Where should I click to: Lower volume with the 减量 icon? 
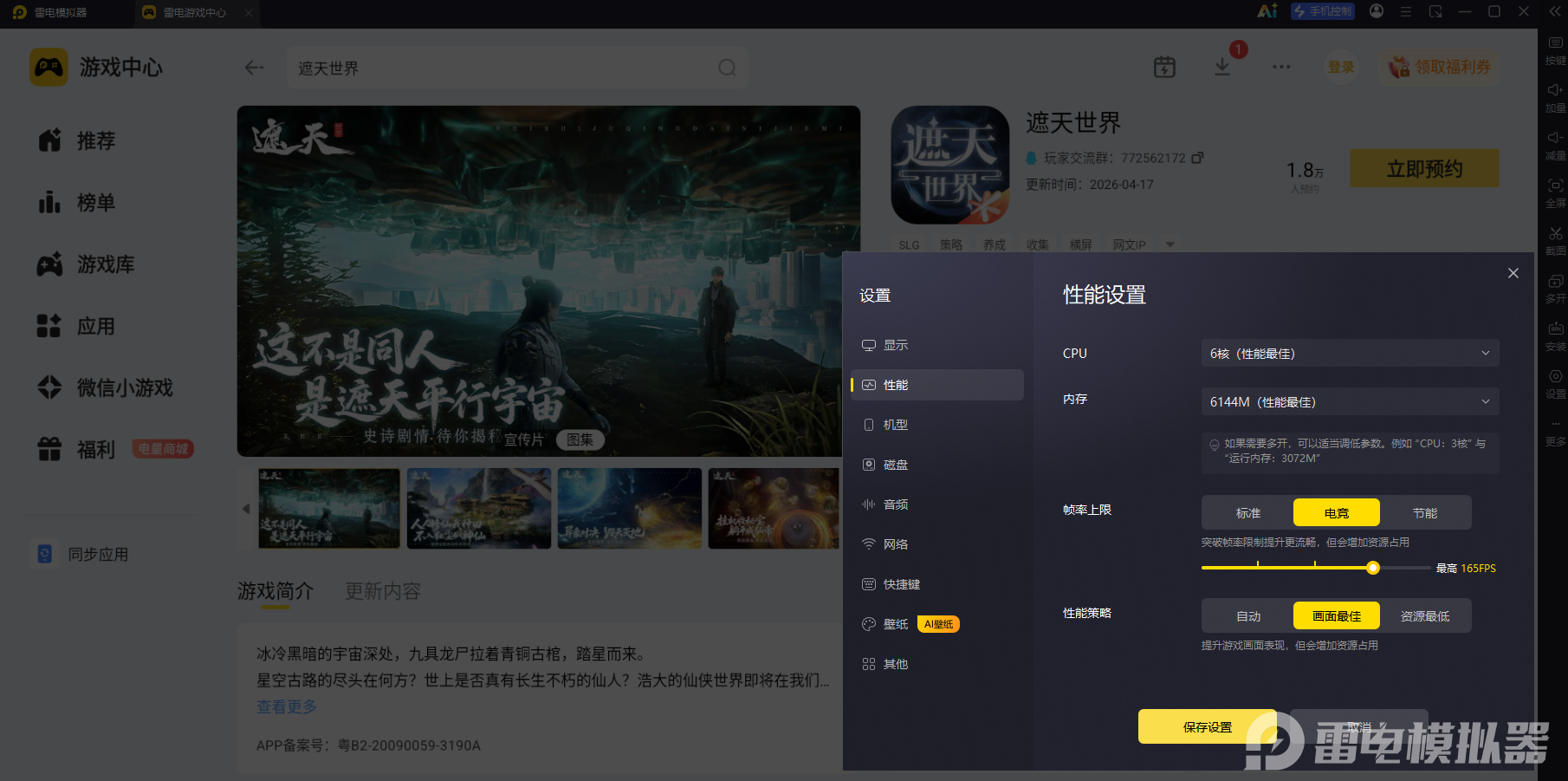1556,146
